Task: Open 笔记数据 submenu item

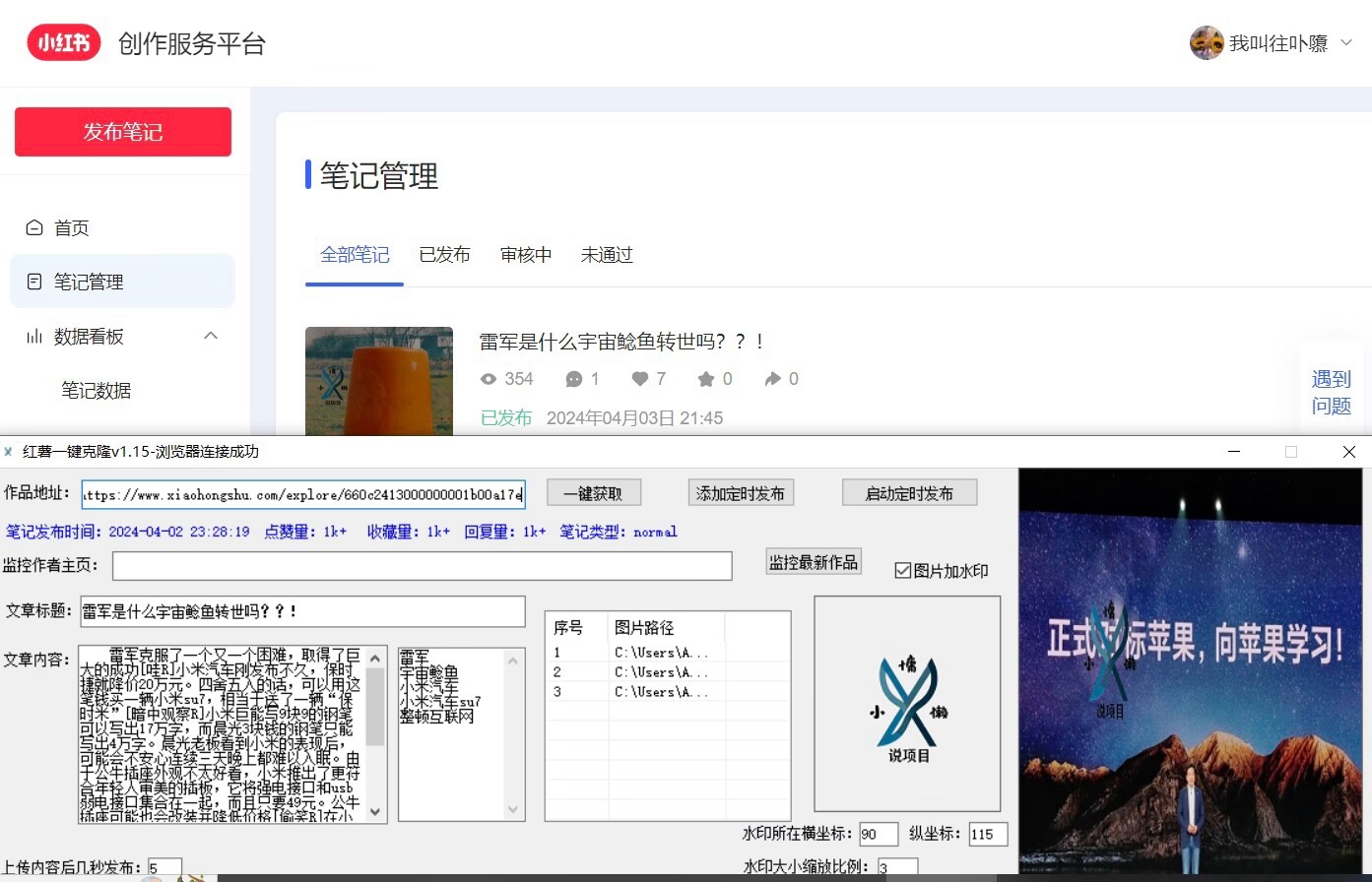Action: [96, 391]
